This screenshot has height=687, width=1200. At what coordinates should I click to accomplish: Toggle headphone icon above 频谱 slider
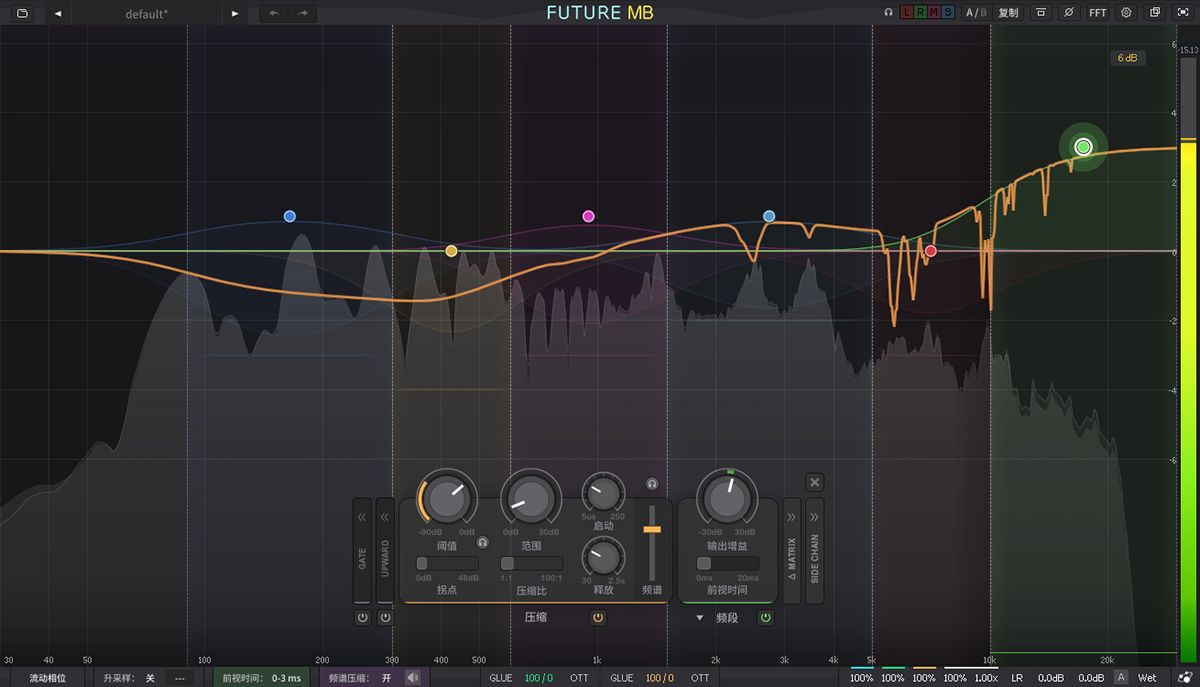652,483
